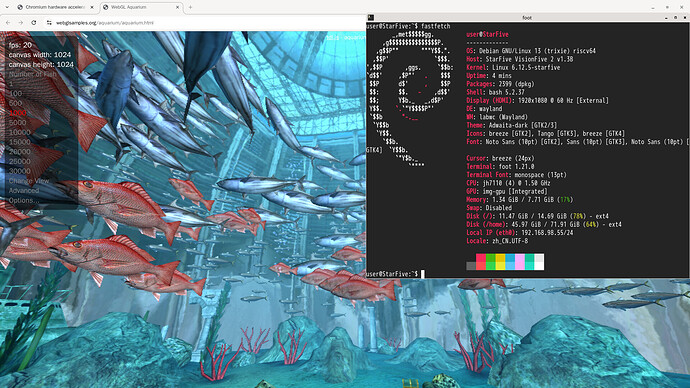Click the terminal prompt cursor line
The height and width of the screenshot is (388, 690).
[x=396, y=274]
